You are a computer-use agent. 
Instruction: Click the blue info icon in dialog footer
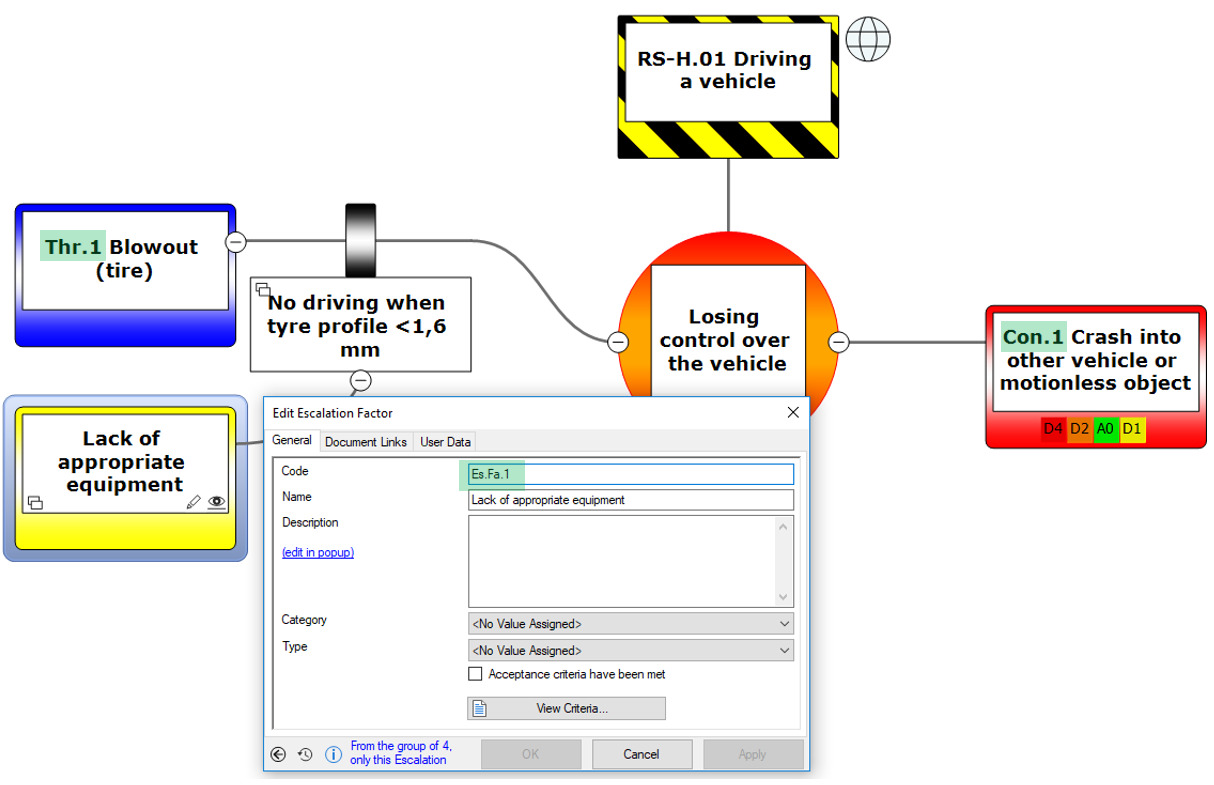334,755
